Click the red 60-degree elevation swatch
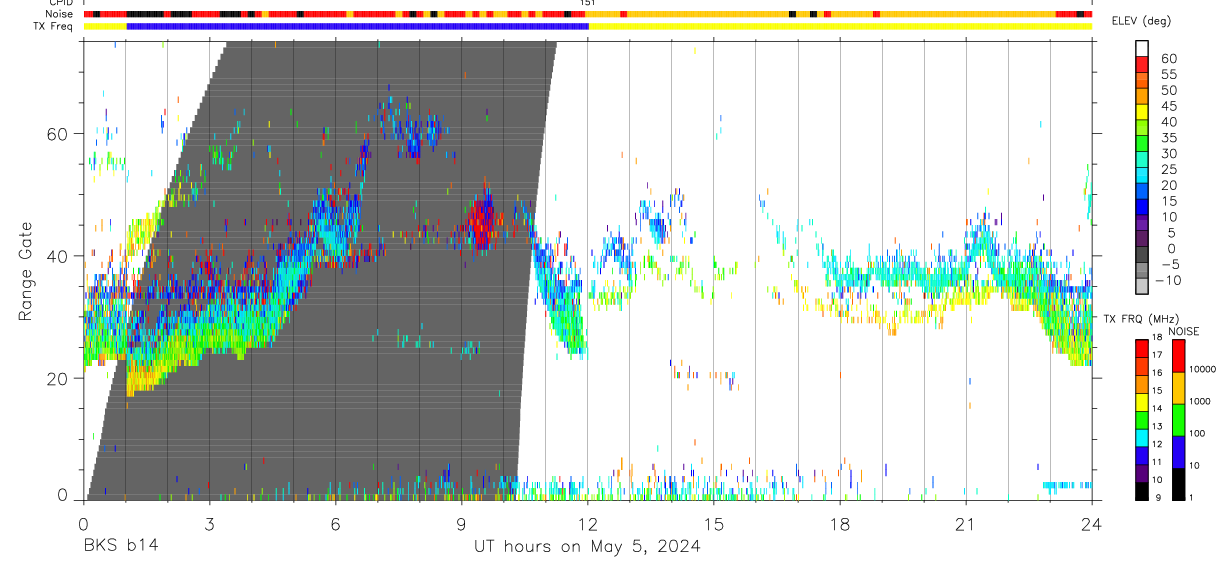The height and width of the screenshot is (567, 1228). 1142,64
